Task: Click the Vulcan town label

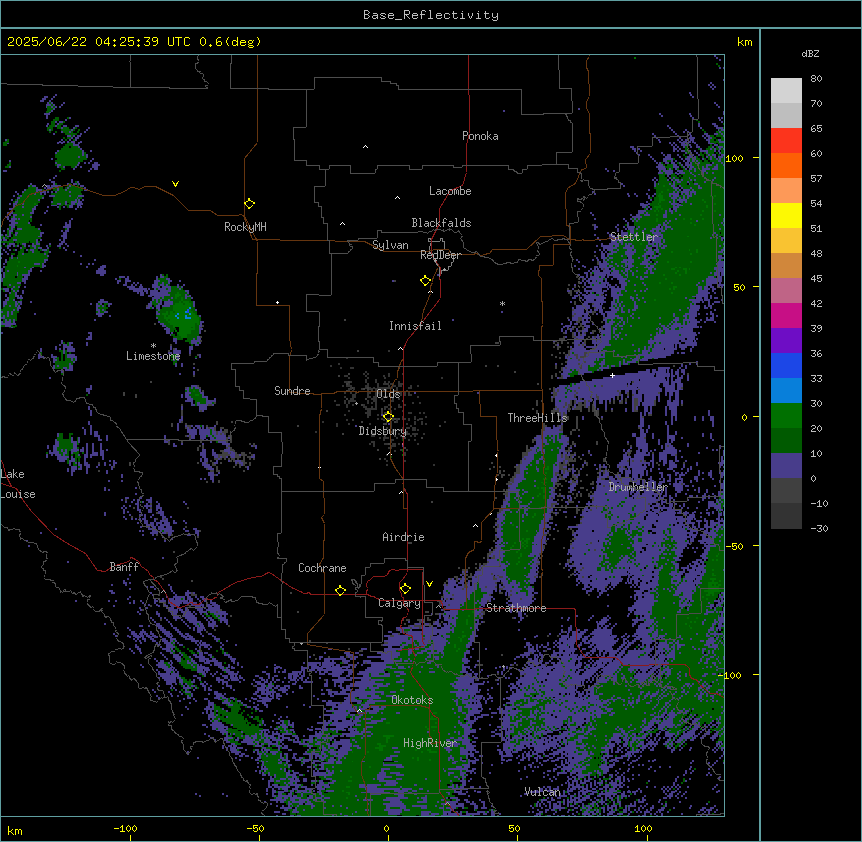Action: 542,792
